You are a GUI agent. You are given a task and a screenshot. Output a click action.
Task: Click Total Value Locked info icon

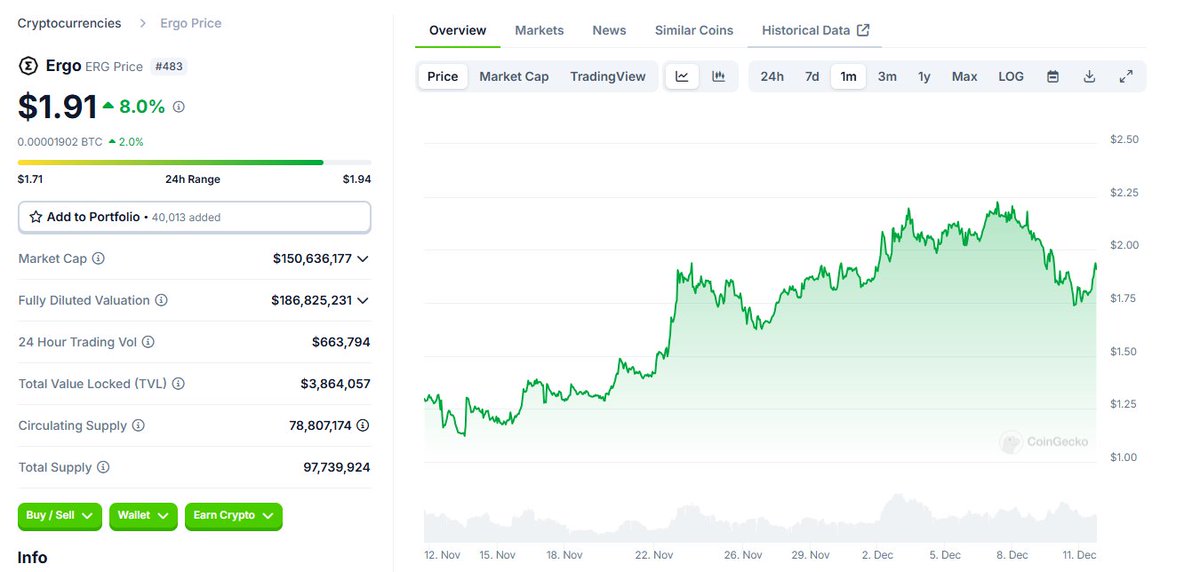179,384
